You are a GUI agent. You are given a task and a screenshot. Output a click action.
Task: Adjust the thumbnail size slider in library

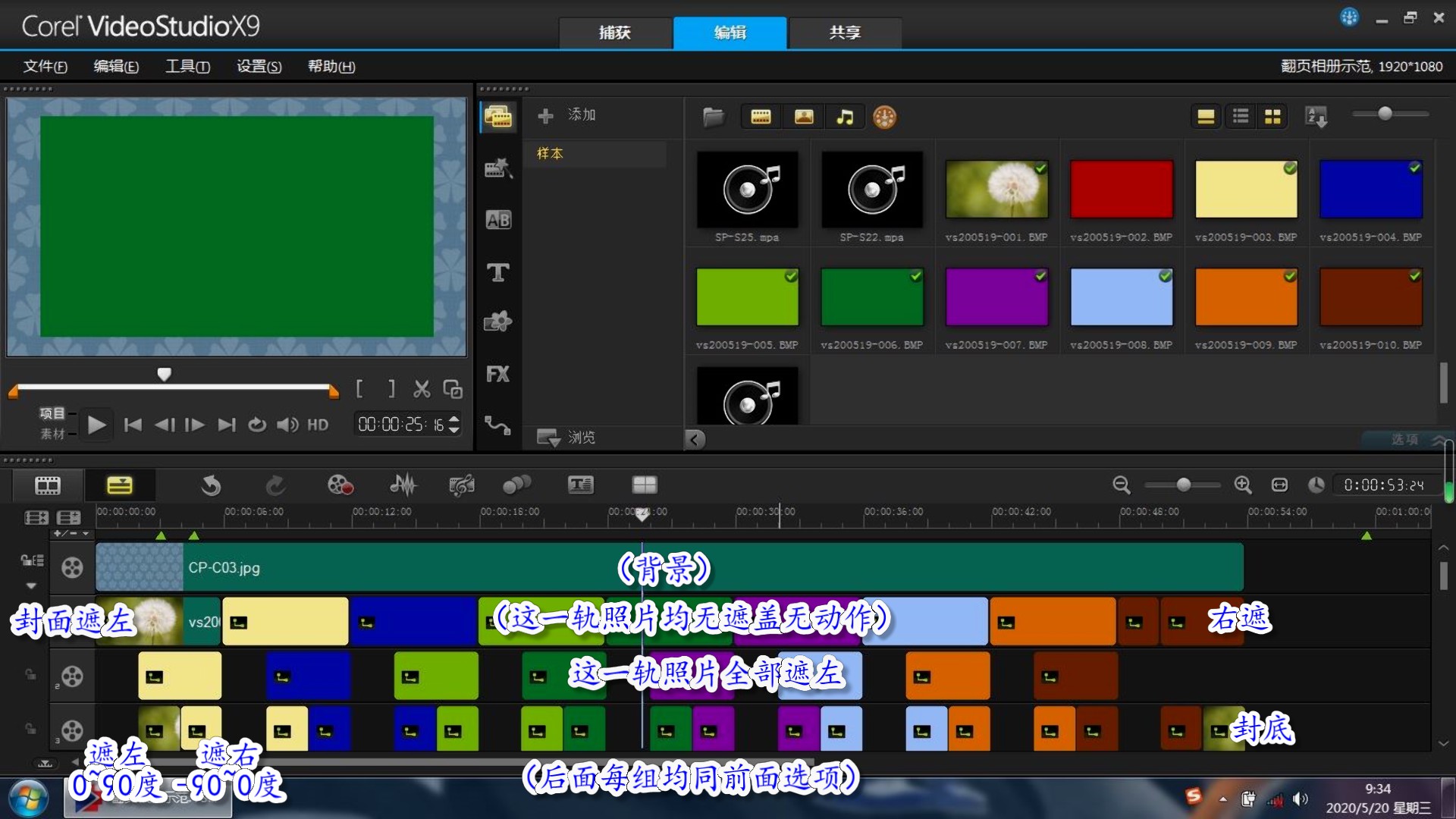click(x=1385, y=114)
